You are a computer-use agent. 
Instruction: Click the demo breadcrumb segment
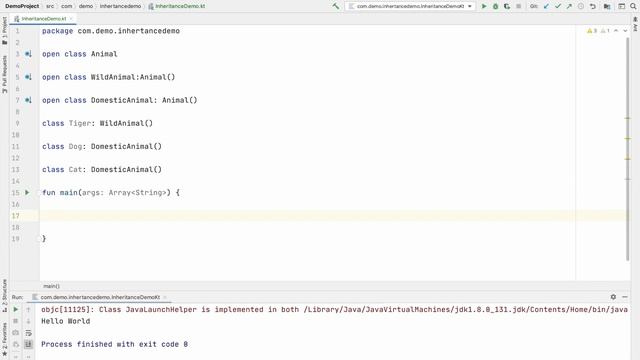point(86,6)
